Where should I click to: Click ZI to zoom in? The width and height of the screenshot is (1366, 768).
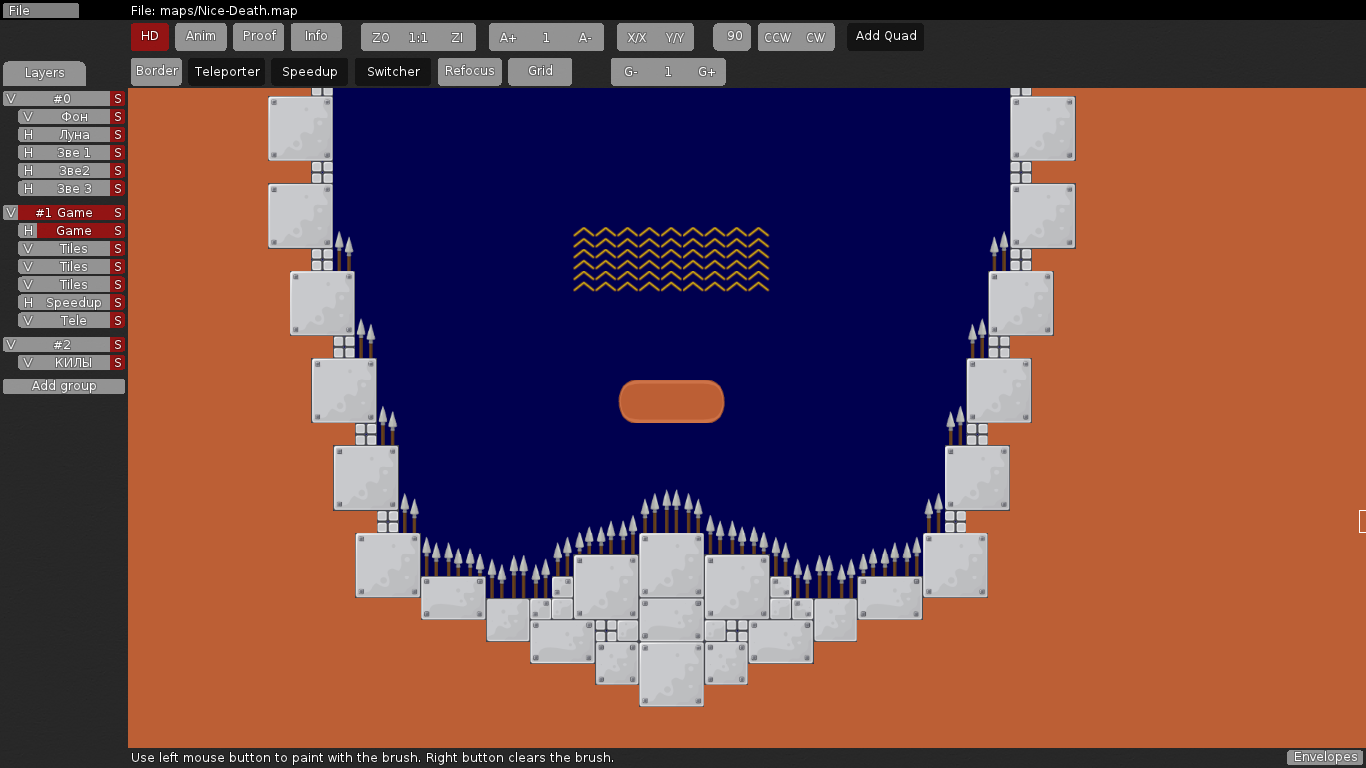pyautogui.click(x=457, y=37)
